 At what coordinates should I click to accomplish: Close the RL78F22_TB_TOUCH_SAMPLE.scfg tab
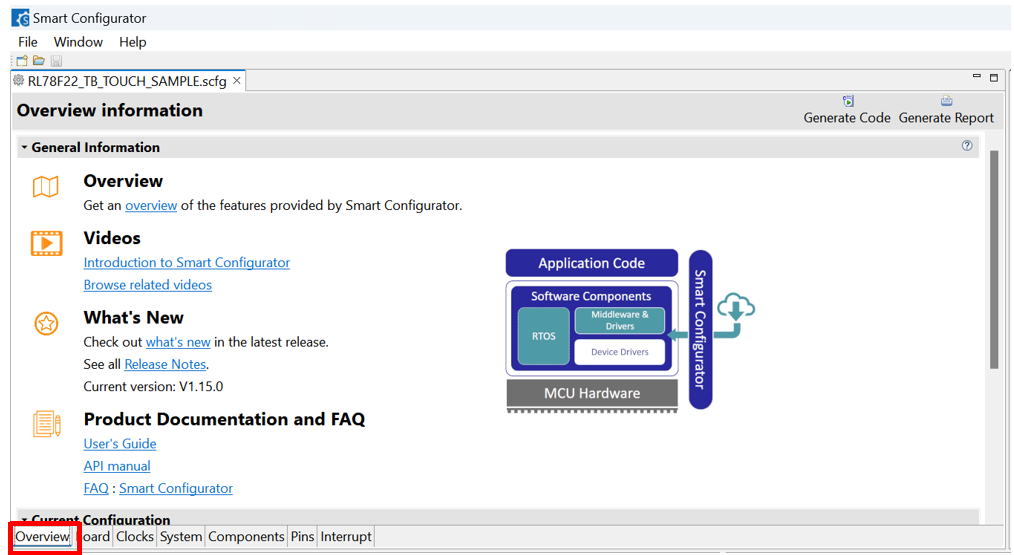(237, 80)
